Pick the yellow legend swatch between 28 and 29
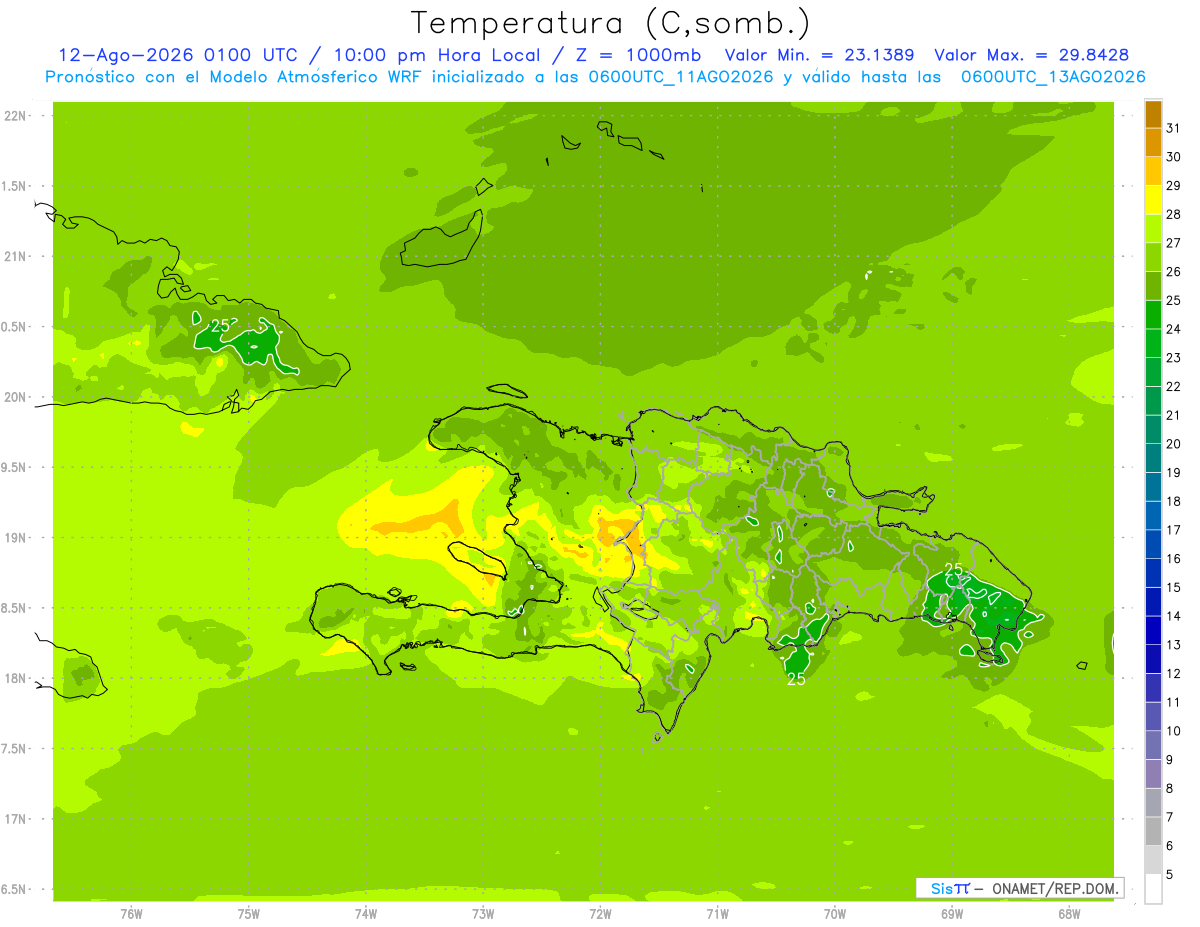Image resolution: width=1200 pixels, height=927 pixels. pyautogui.click(x=1153, y=200)
